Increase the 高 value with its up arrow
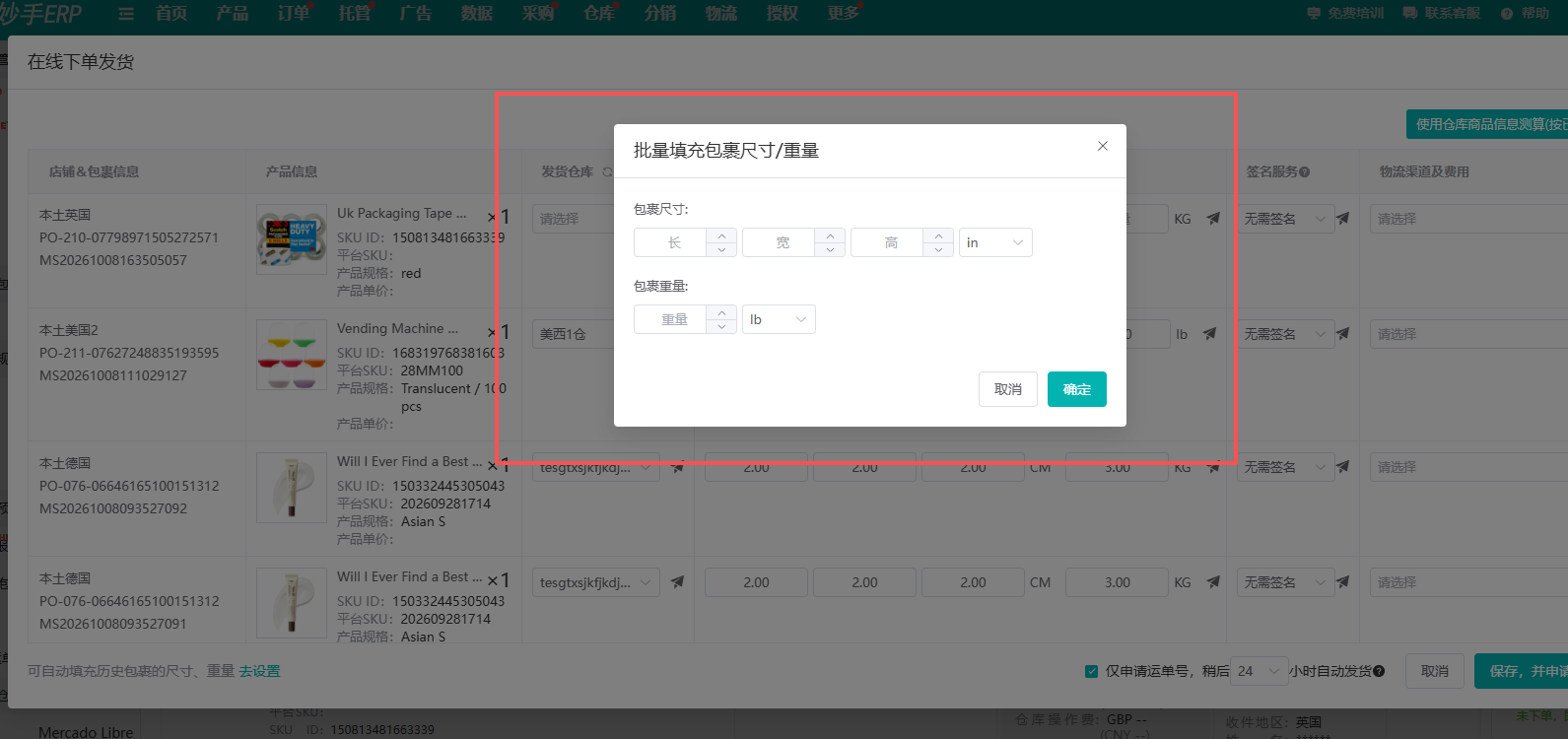Viewport: 1568px width, 739px height. (938, 235)
